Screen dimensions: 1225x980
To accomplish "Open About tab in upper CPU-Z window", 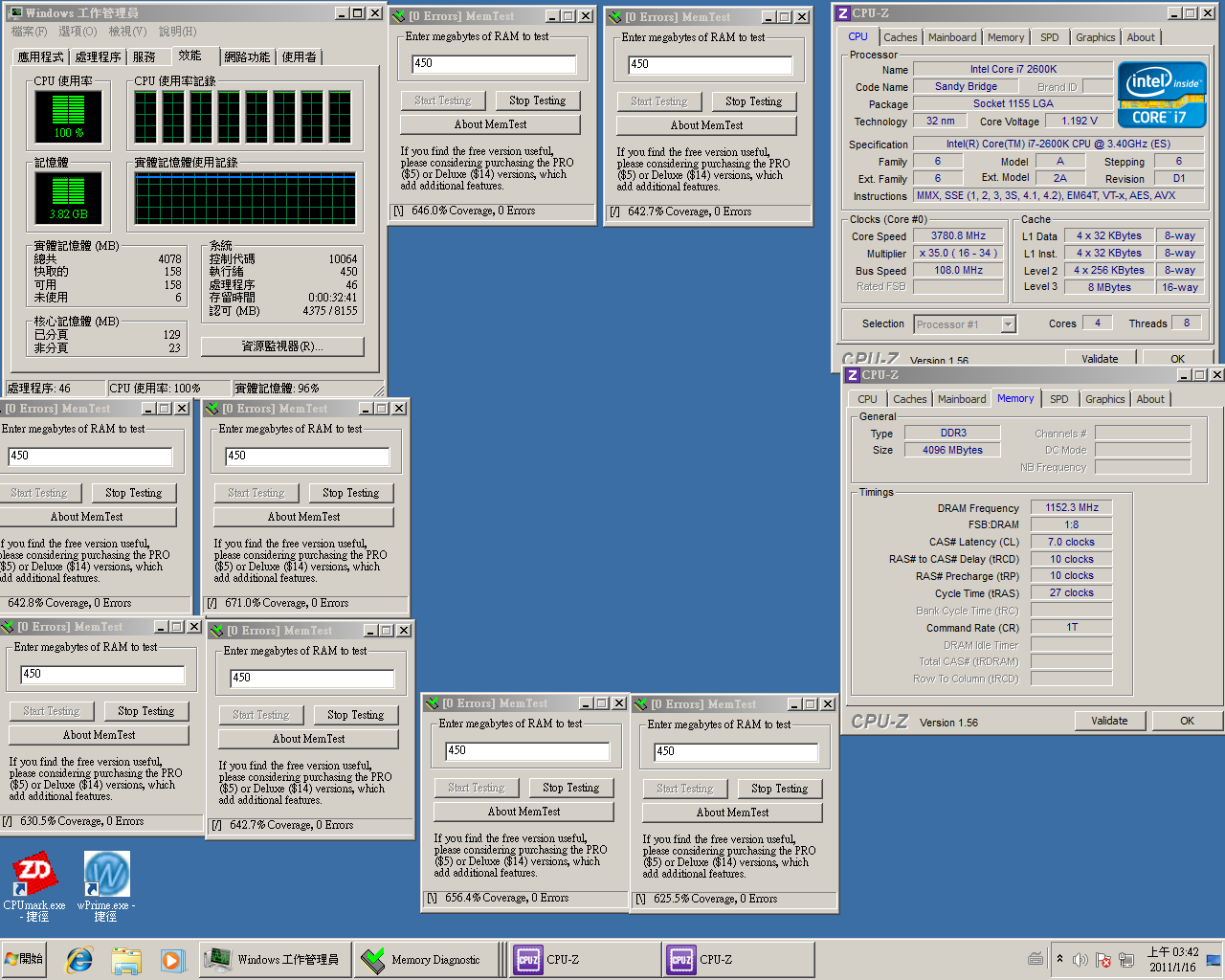I will coord(1141,37).
